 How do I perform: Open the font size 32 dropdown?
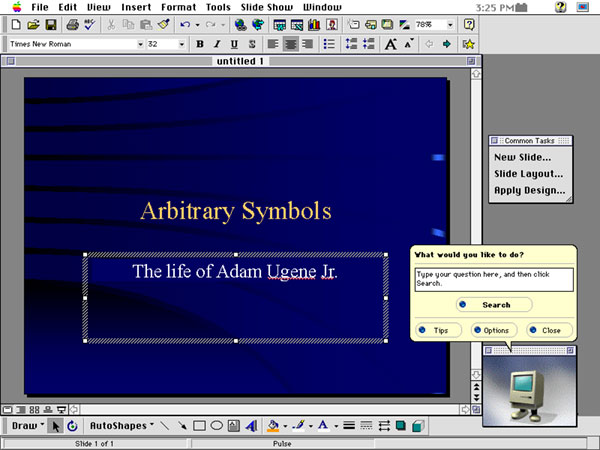tap(181, 44)
